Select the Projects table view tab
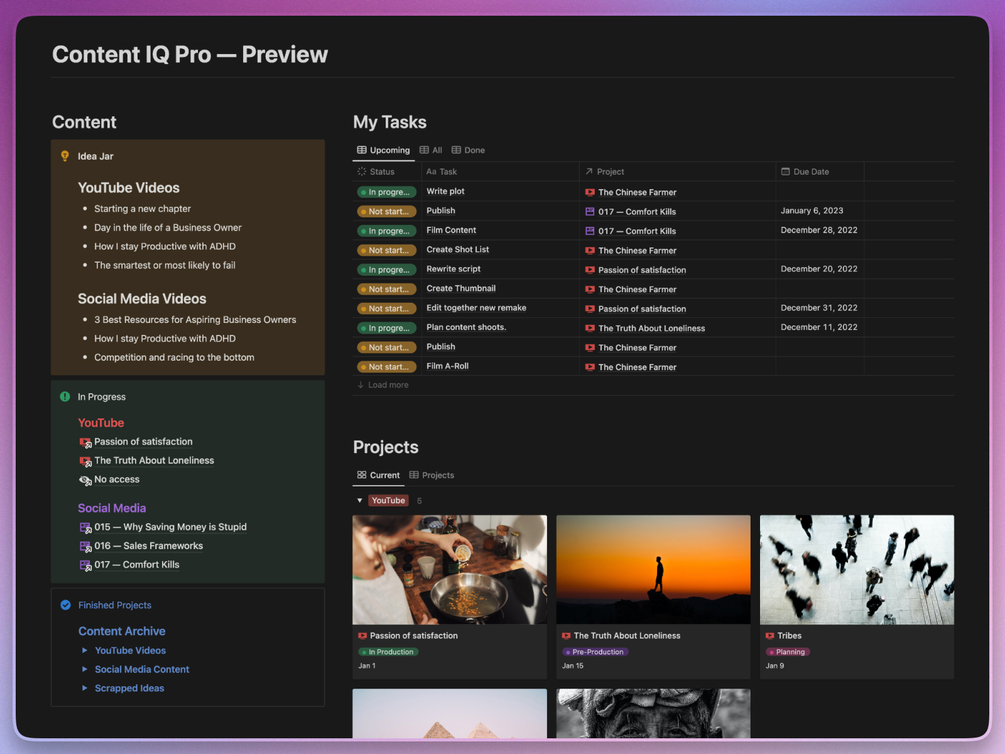1005x754 pixels. tap(432, 475)
